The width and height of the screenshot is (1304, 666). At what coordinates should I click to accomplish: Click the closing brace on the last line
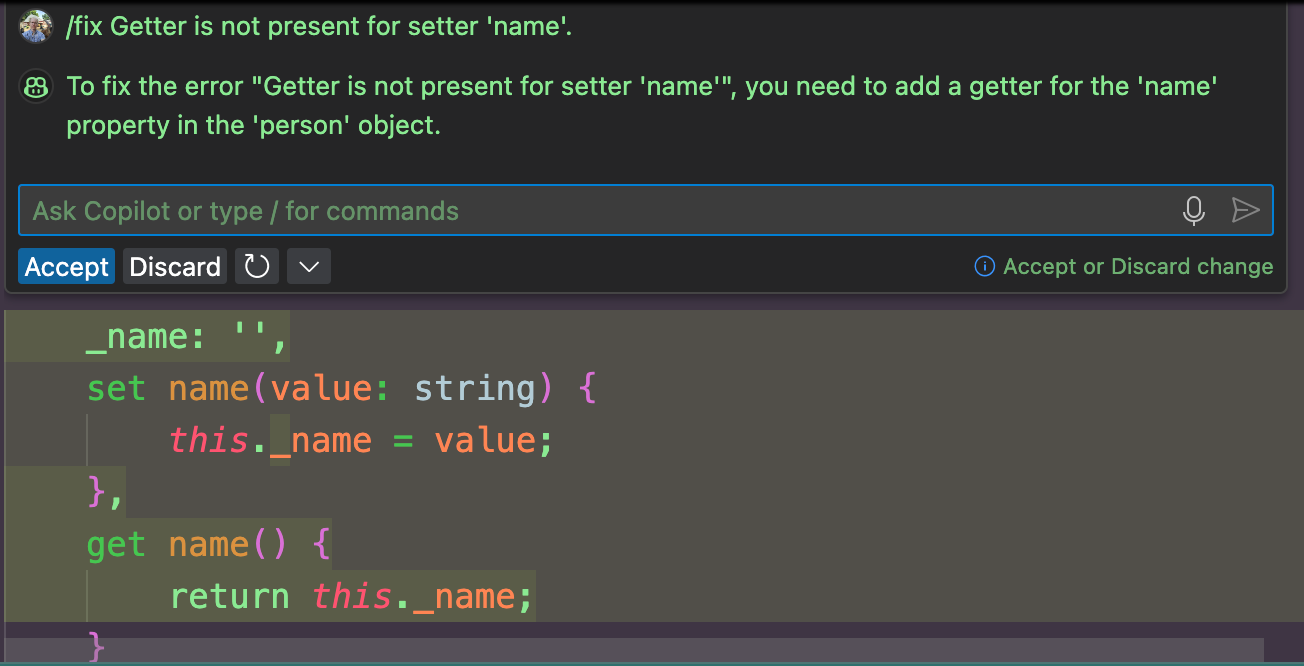click(x=96, y=646)
